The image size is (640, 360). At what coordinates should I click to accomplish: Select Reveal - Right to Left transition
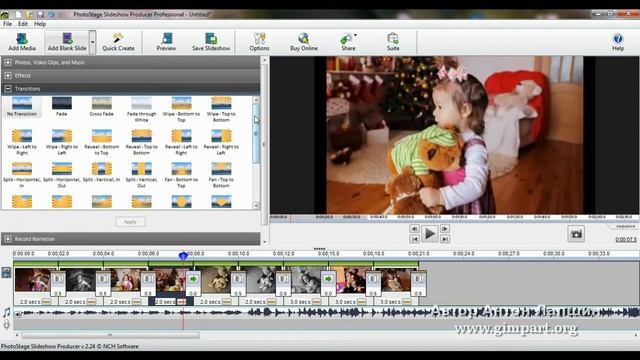[x=221, y=142]
